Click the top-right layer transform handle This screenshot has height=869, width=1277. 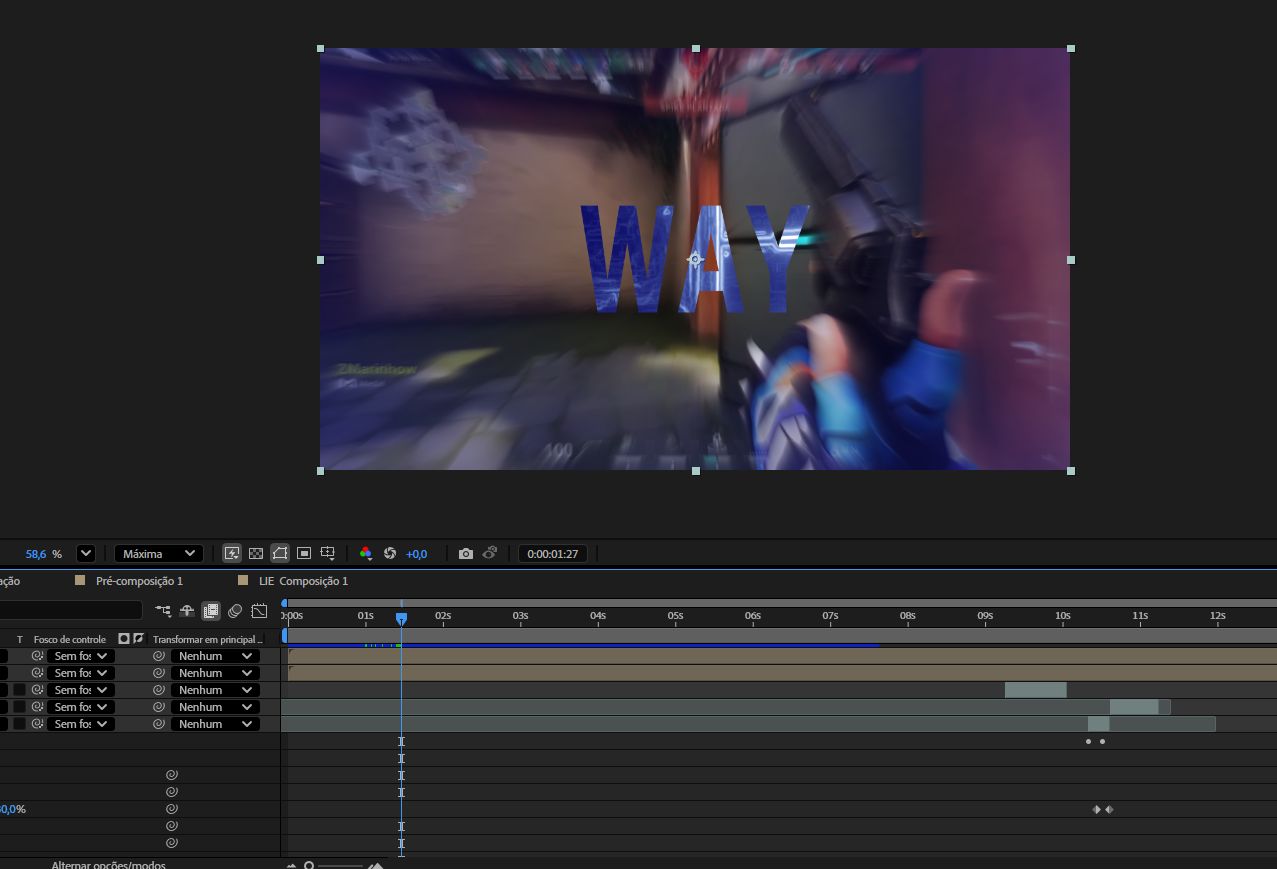click(1071, 48)
